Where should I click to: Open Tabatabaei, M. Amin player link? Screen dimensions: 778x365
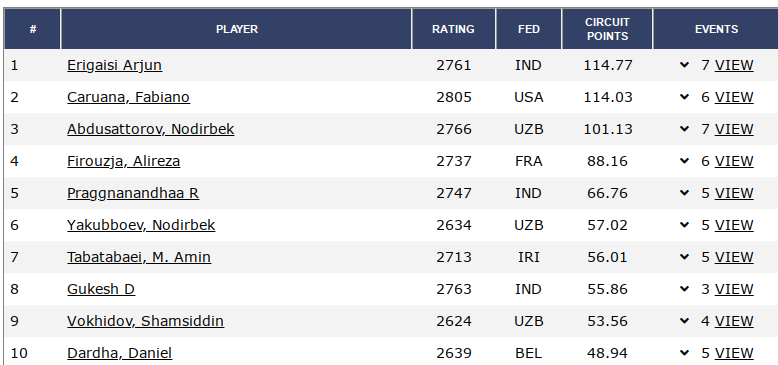tap(139, 257)
